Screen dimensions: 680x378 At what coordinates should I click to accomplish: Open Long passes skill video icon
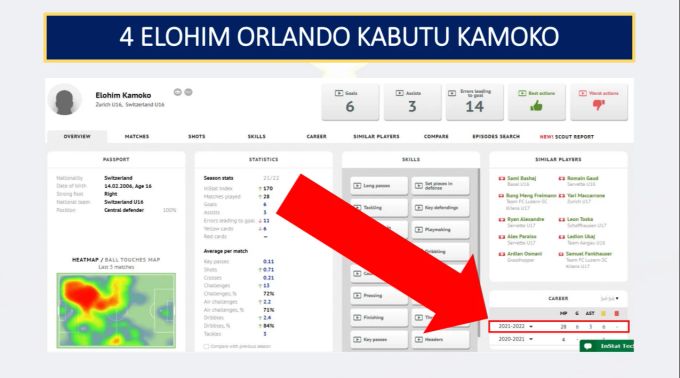click(357, 186)
